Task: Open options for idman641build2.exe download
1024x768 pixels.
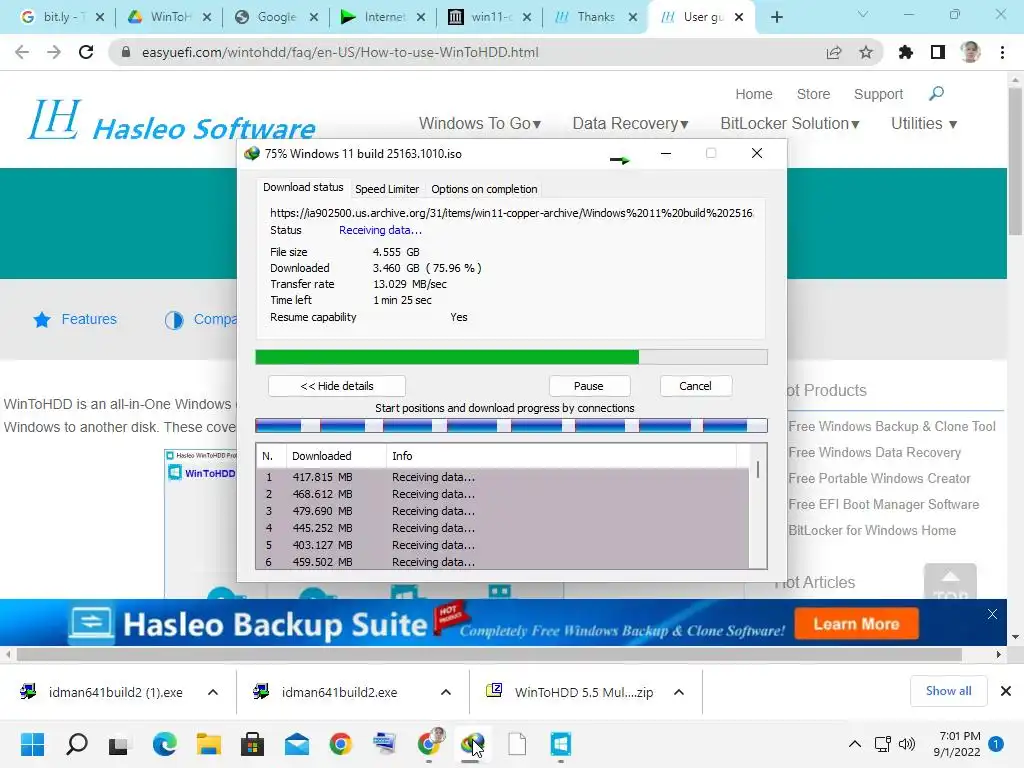Action: pos(446,692)
